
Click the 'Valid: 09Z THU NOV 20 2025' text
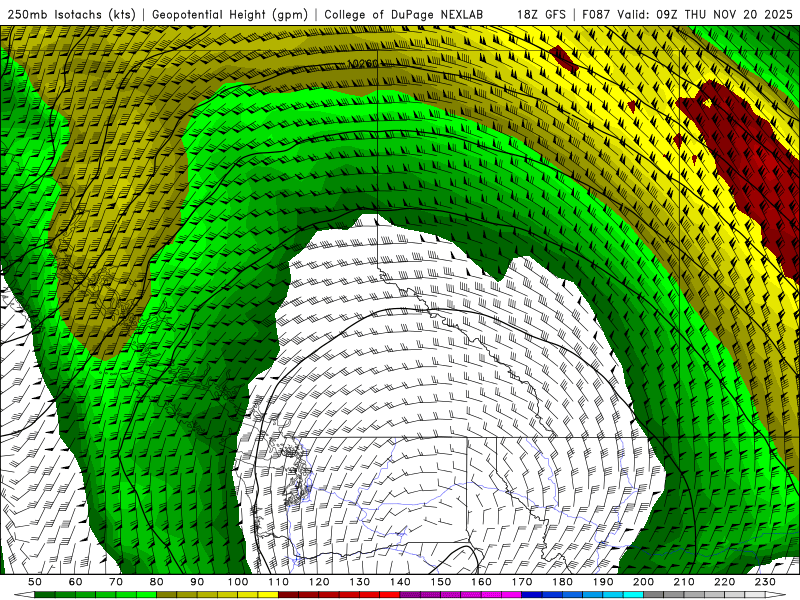click(705, 14)
